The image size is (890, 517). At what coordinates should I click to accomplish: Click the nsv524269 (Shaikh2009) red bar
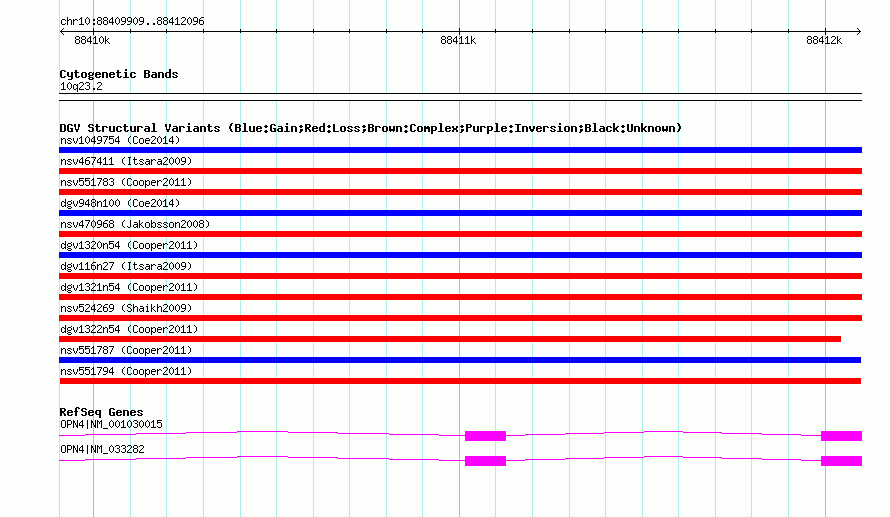pos(460,318)
